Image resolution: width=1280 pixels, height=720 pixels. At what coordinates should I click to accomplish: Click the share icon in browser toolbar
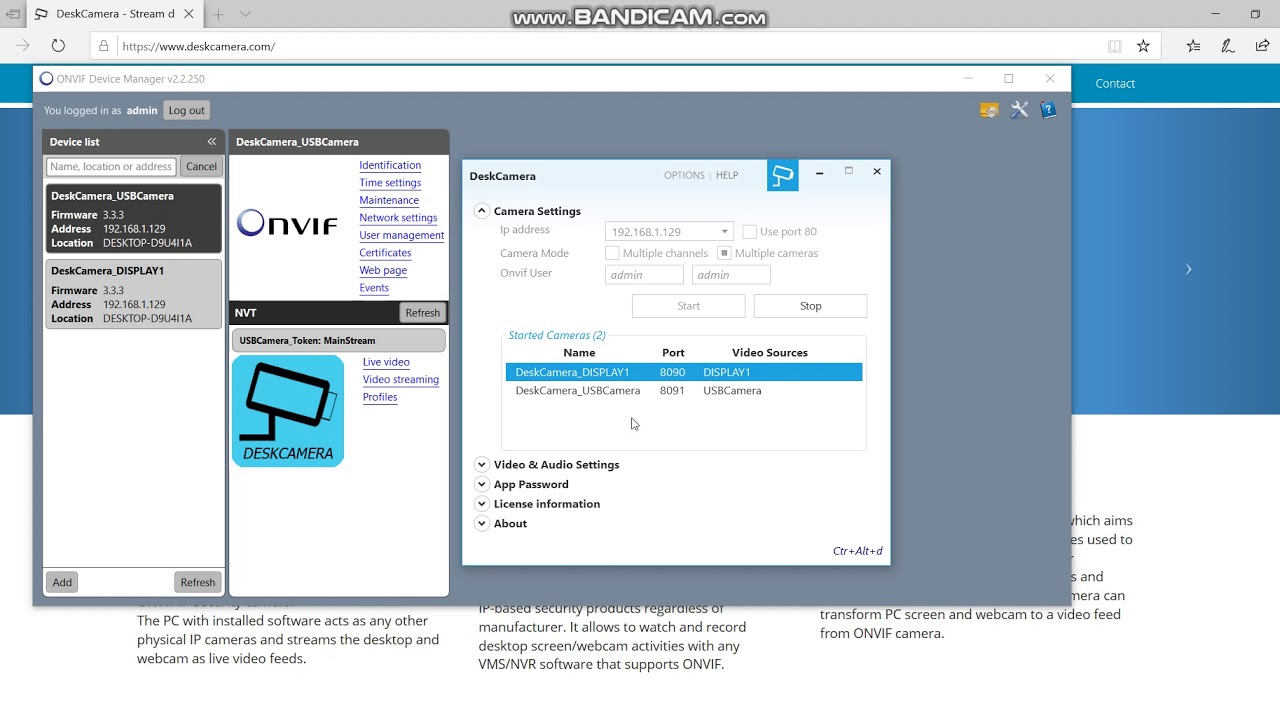coord(1262,46)
